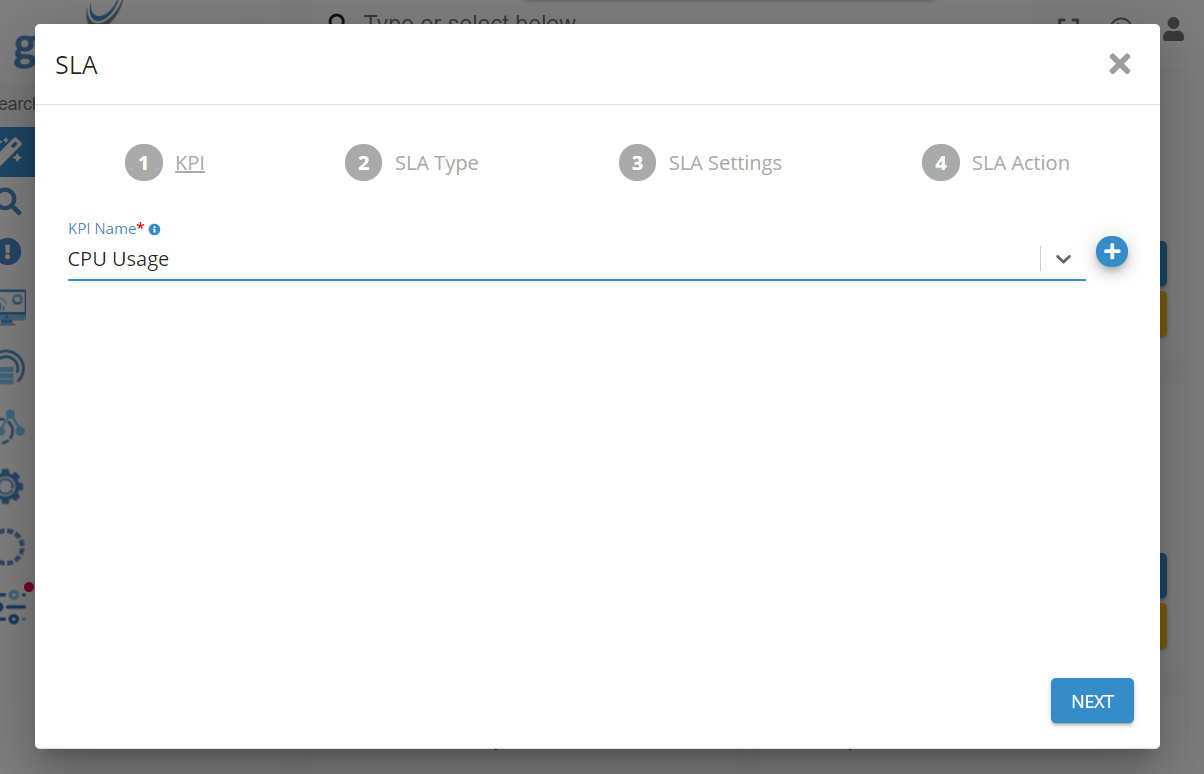Viewport: 1204px width, 774px height.
Task: Click the info icon beside KPI Name
Action: [x=154, y=230]
